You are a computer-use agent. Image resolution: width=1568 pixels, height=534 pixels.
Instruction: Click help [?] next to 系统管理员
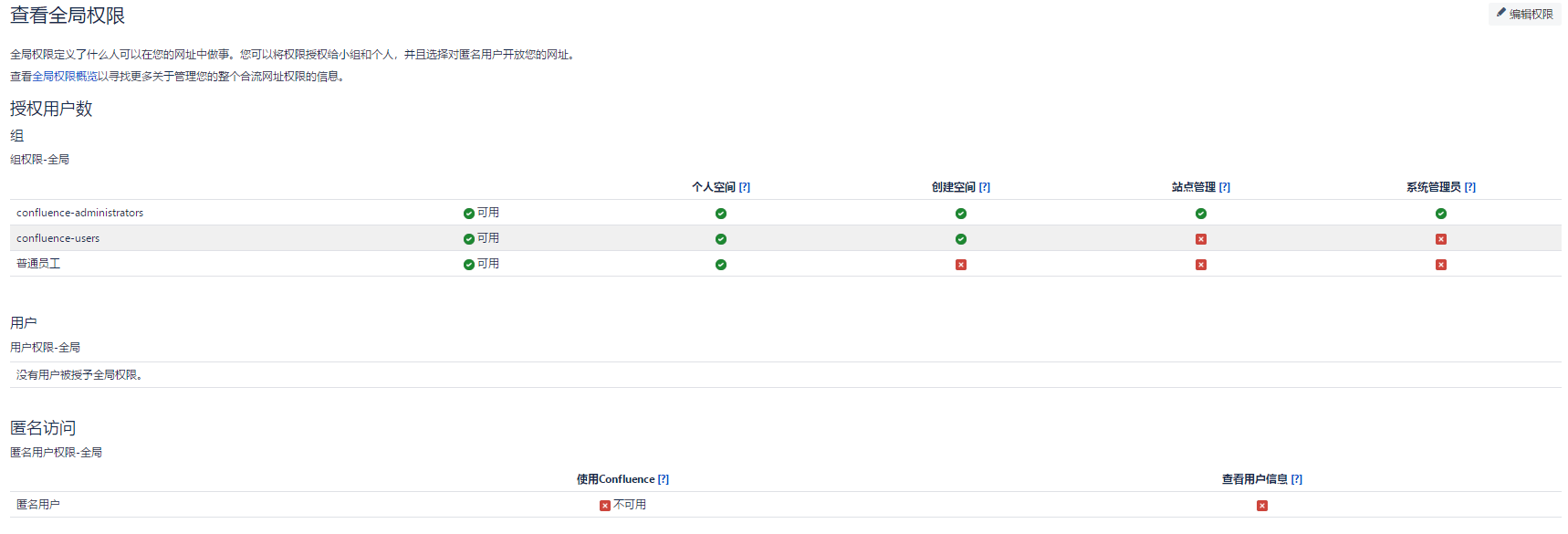1470,187
